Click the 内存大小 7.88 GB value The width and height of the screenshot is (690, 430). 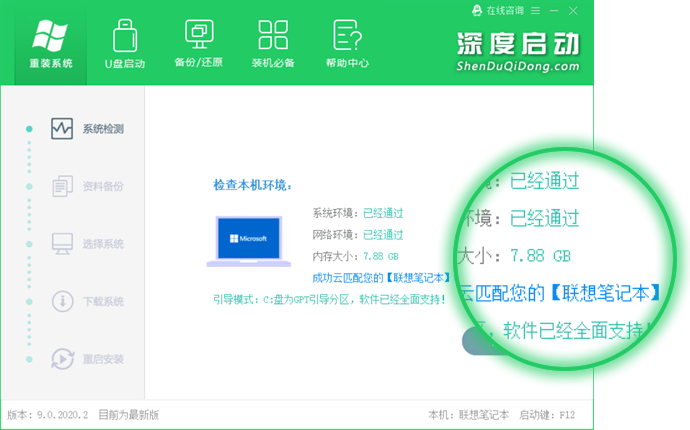(381, 256)
